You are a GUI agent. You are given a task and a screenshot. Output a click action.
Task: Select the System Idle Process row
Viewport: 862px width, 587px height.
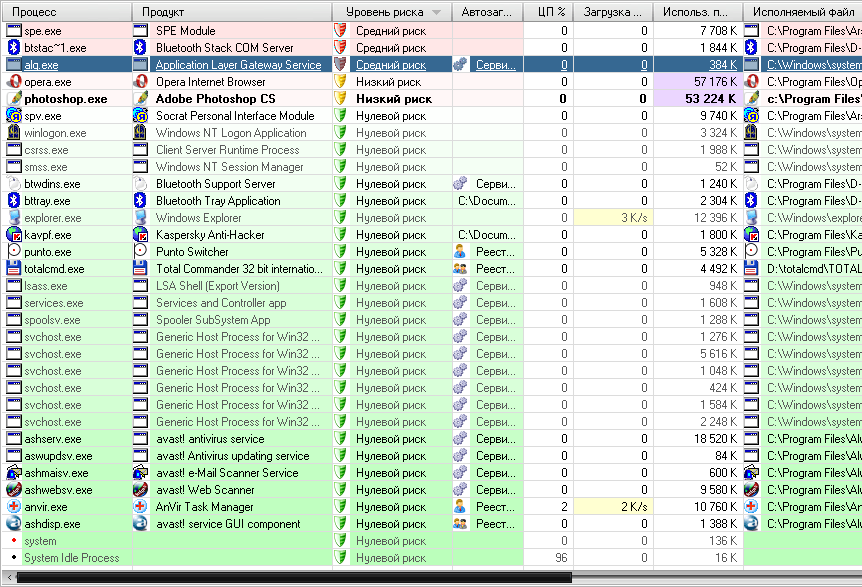coord(431,558)
